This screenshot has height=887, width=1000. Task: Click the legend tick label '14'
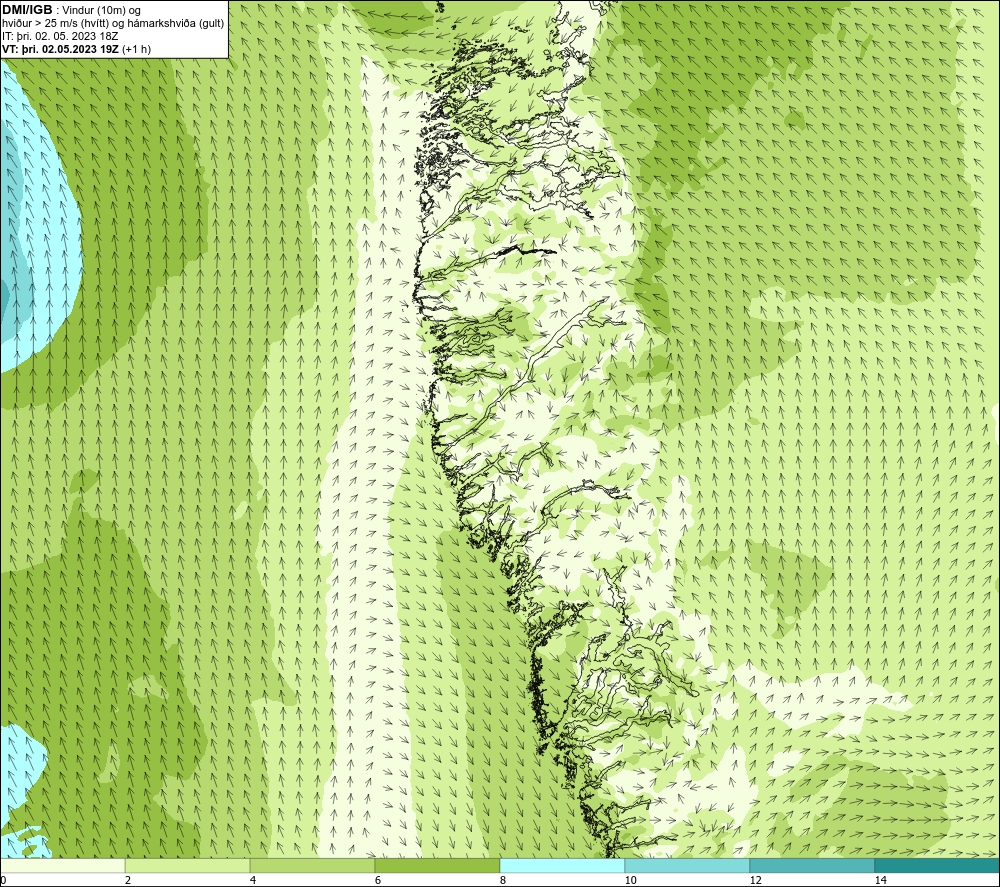[x=881, y=881]
